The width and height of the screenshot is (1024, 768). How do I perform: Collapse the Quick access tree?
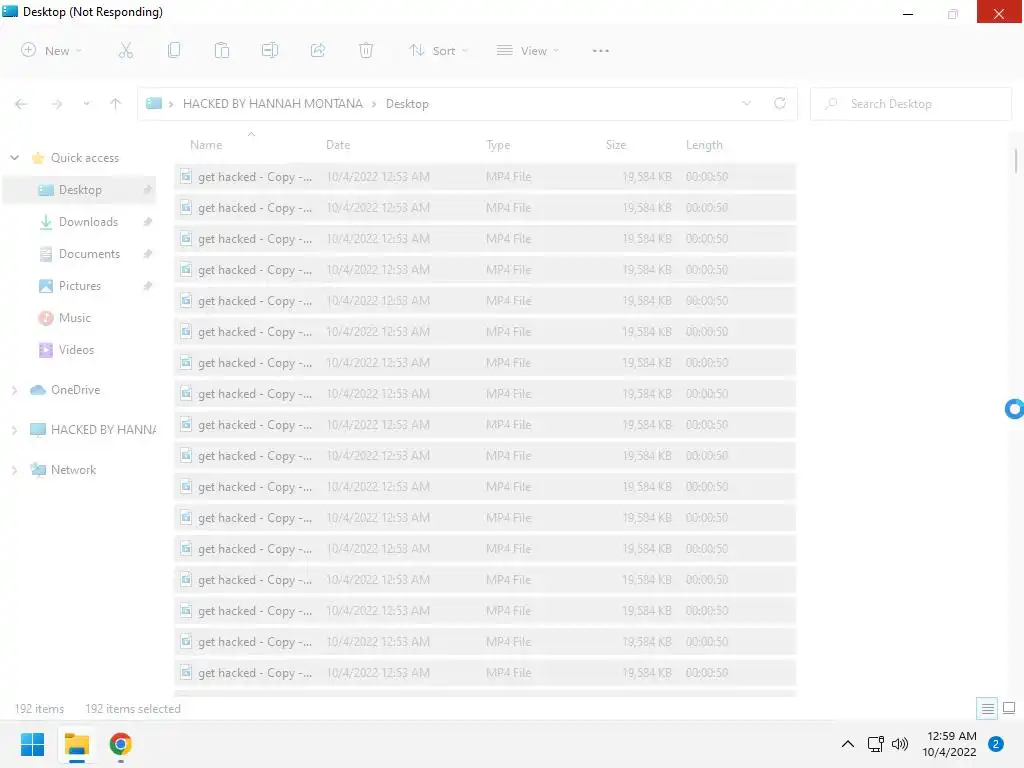[x=14, y=157]
